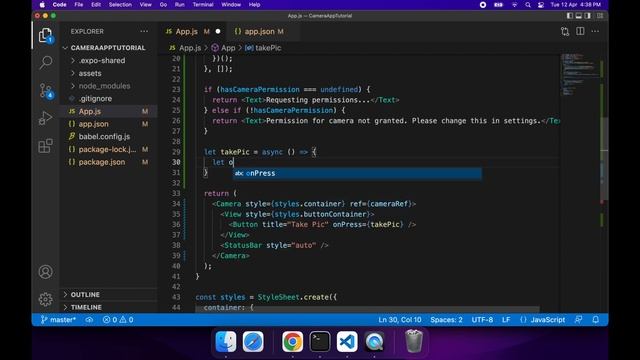Click master branch in status bar
The height and width of the screenshot is (360, 640).
pos(58,320)
